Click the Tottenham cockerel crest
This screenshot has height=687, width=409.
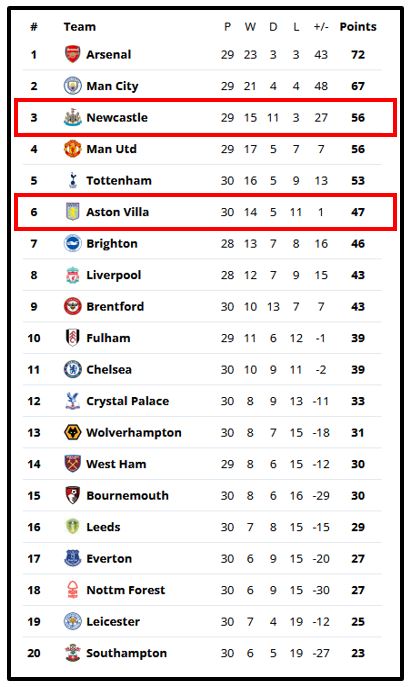[x=73, y=181]
